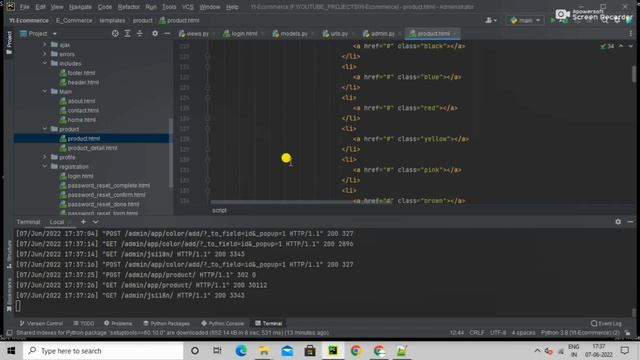The width and height of the screenshot is (640, 360).
Task: Open Project panel settings gear
Action: pos(155,33)
